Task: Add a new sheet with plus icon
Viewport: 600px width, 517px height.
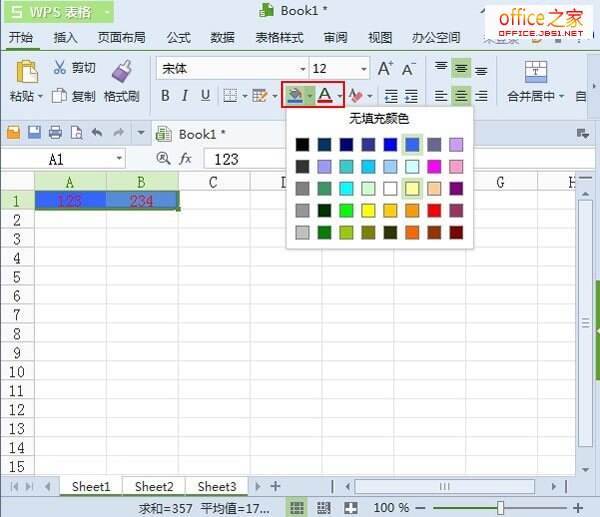Action: click(x=275, y=486)
